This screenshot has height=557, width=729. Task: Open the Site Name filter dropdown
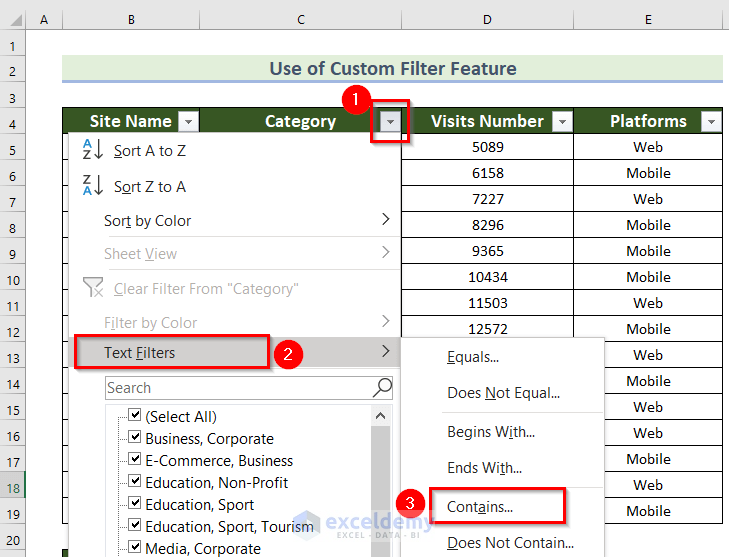tap(188, 122)
